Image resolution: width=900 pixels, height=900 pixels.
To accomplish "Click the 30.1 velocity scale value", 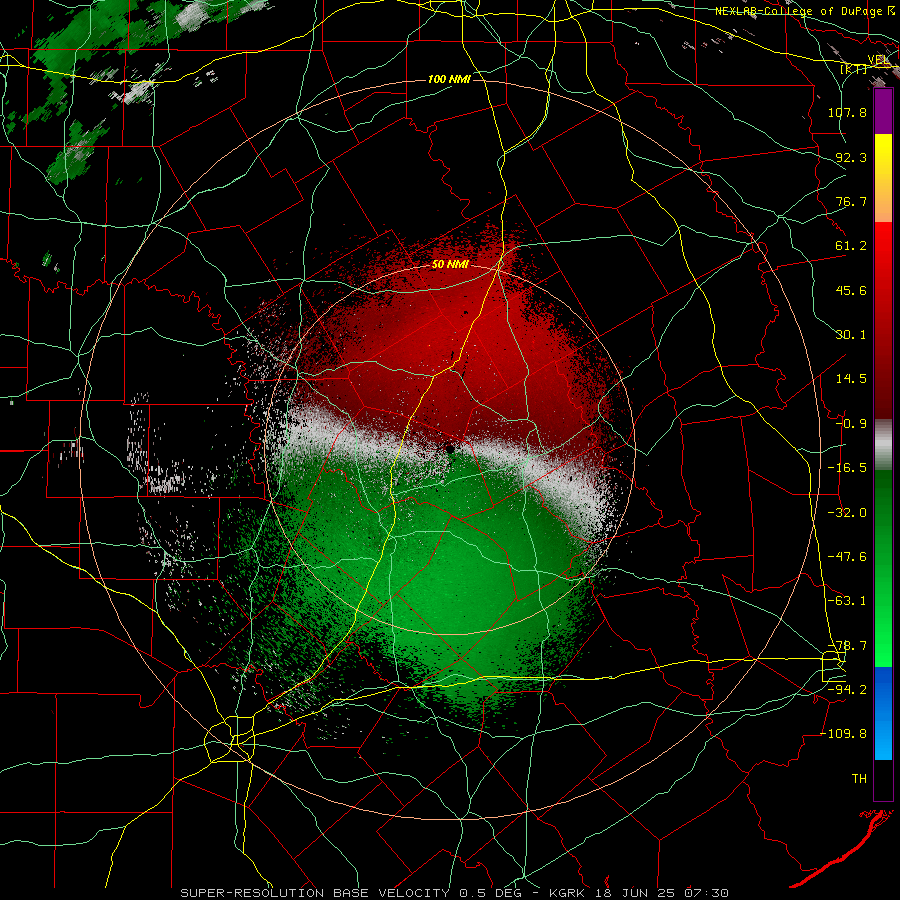I will 851,335.
